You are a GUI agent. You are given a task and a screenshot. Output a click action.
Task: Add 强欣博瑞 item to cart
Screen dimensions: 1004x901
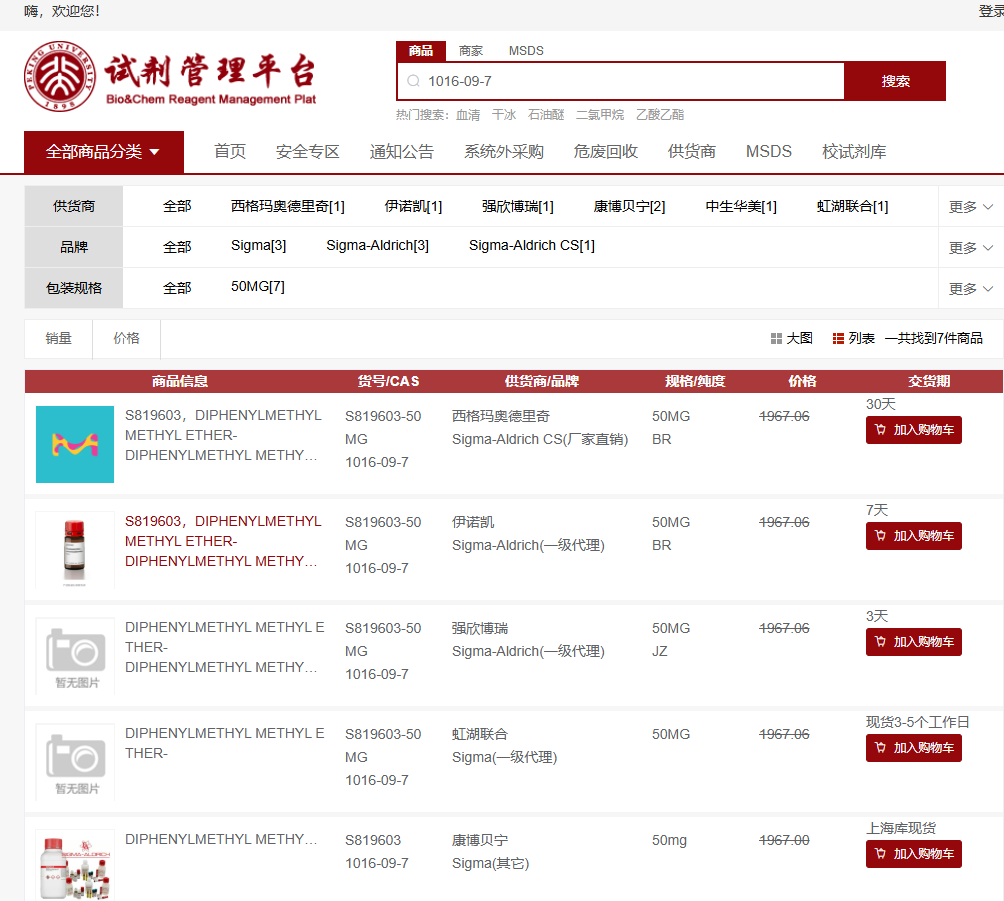point(914,642)
